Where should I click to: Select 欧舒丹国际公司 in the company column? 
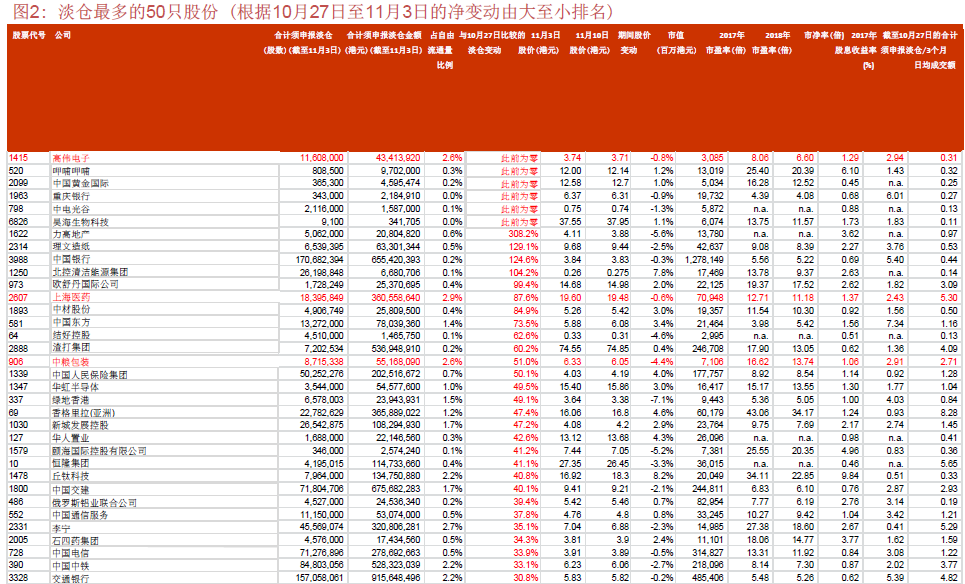[86, 284]
